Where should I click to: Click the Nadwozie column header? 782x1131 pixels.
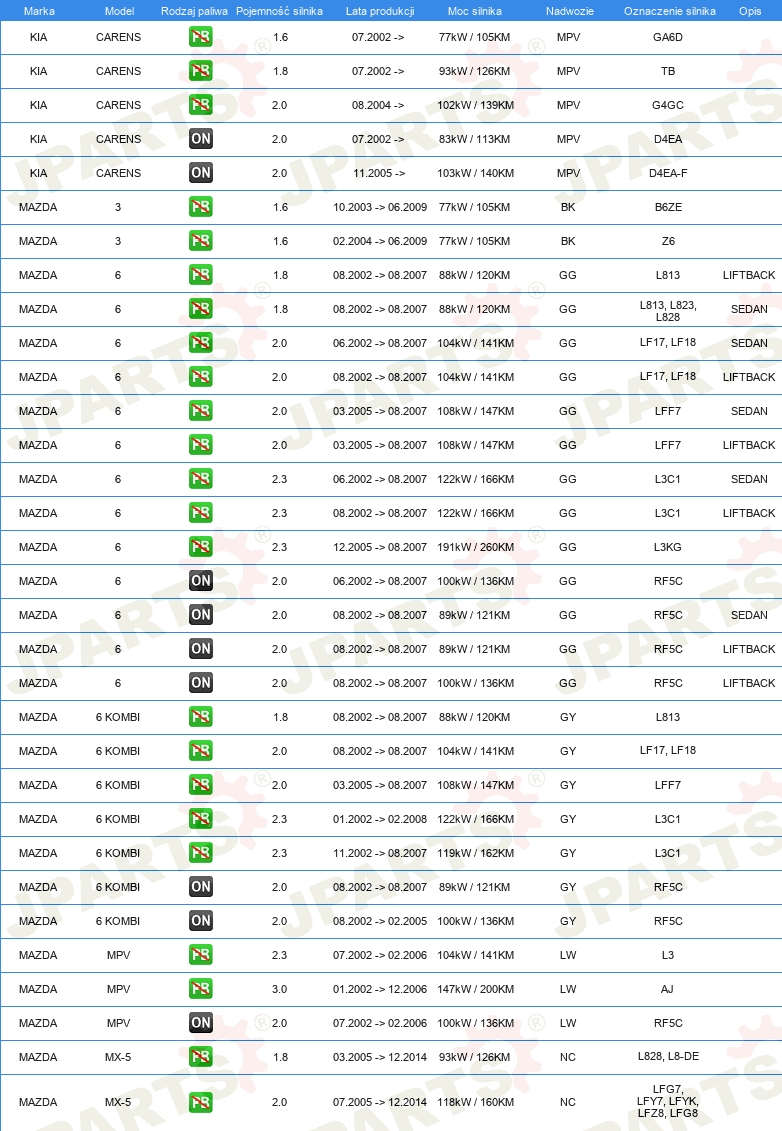pyautogui.click(x=569, y=11)
